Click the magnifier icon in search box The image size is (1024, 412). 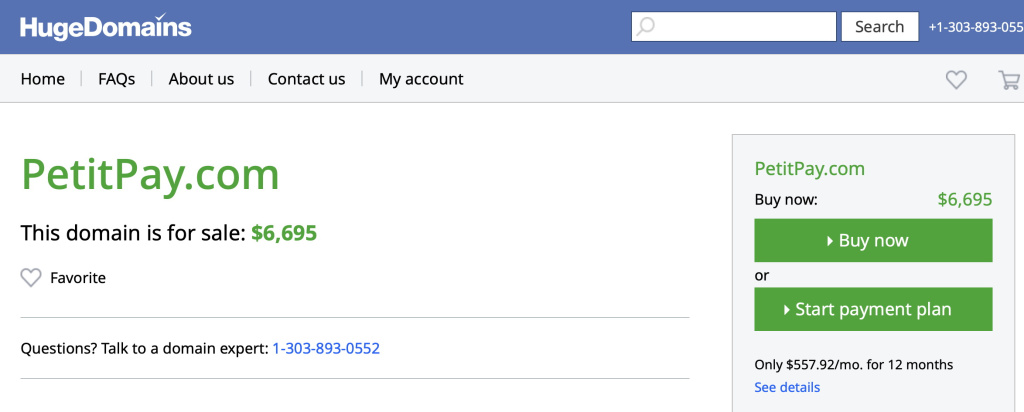(646, 27)
